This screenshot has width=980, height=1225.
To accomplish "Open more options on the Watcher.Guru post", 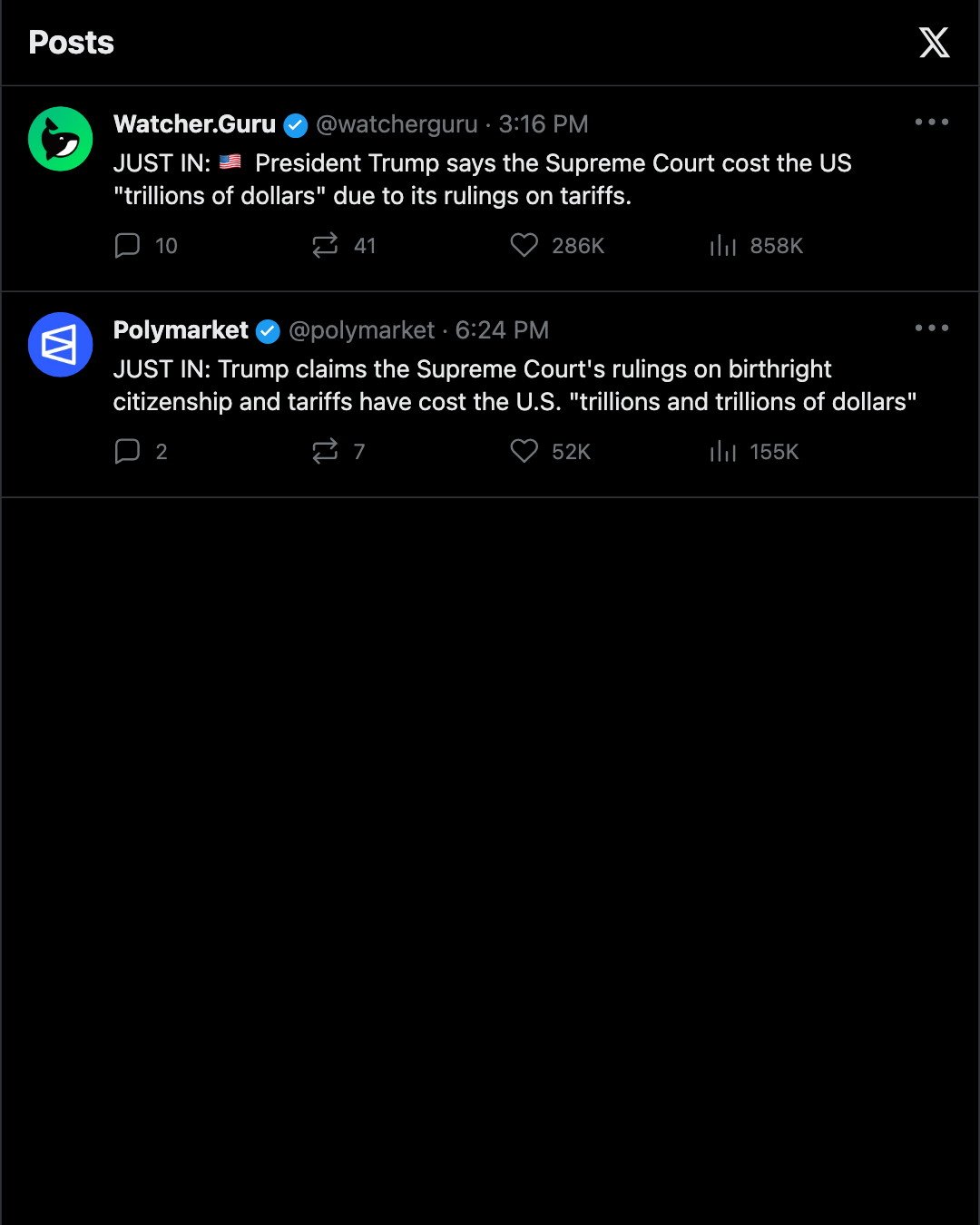I will pyautogui.click(x=932, y=122).
